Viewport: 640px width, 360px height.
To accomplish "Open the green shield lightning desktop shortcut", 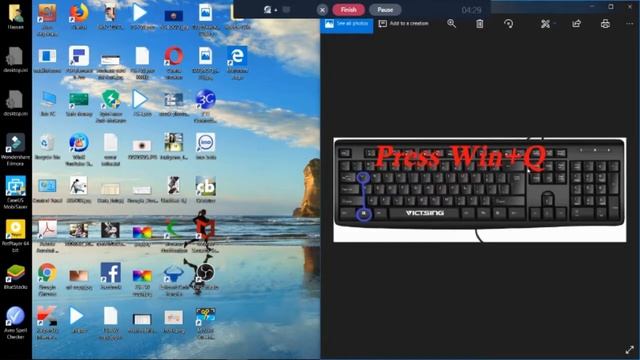I will coord(111,106).
